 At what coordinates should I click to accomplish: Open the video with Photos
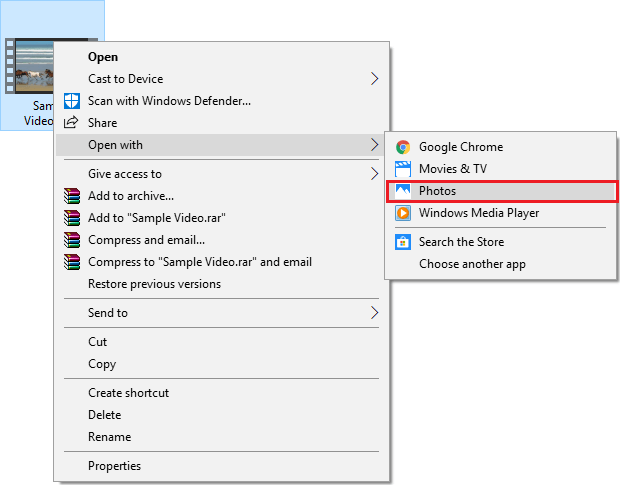(501, 191)
